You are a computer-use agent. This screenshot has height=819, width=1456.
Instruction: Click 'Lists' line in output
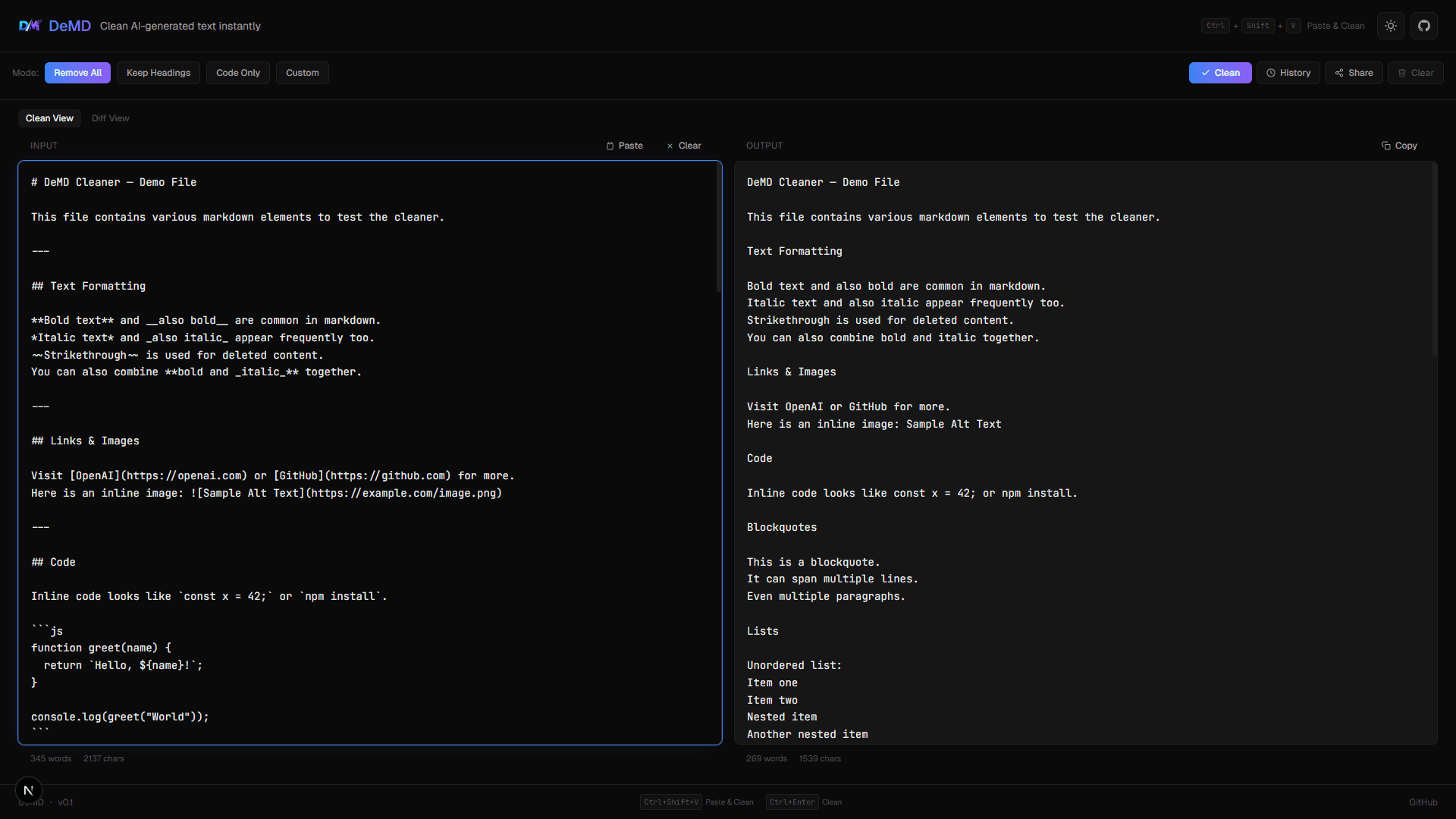(763, 631)
